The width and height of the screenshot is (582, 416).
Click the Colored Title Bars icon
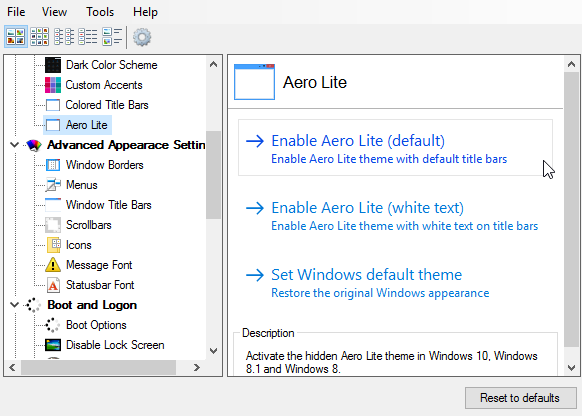pos(53,105)
